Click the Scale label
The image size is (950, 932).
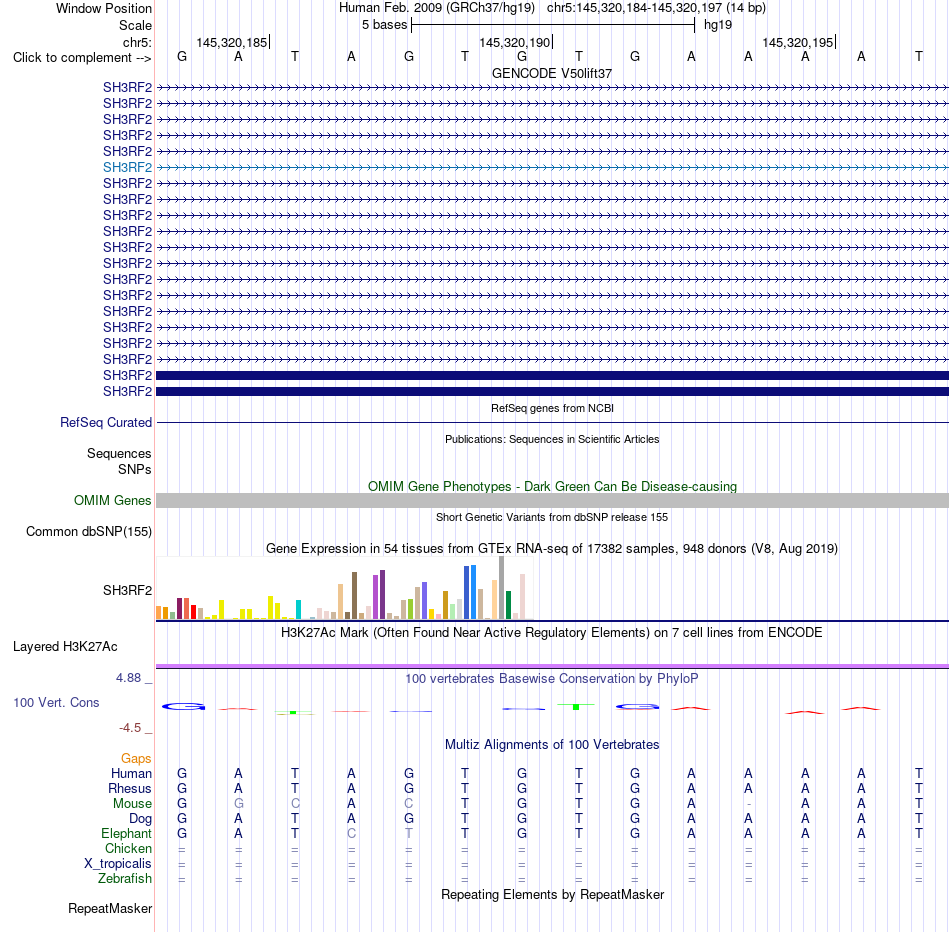coord(135,25)
